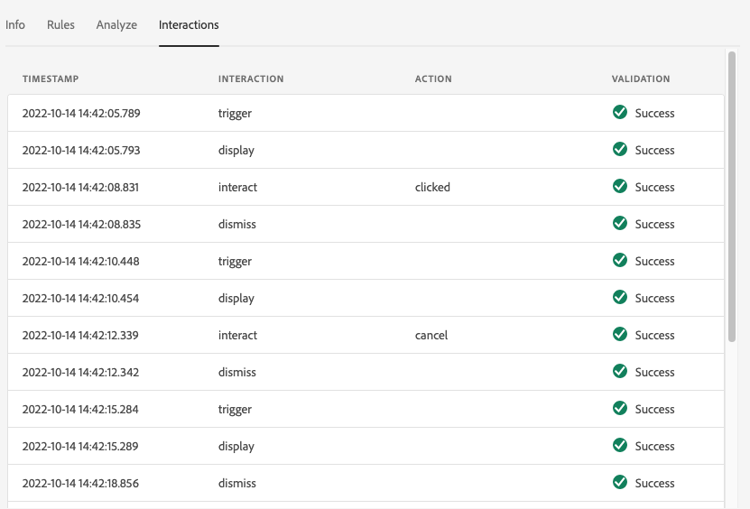Click success checkmark icon for 14:42:05.789 trigger
750x509 pixels.
[x=620, y=113]
